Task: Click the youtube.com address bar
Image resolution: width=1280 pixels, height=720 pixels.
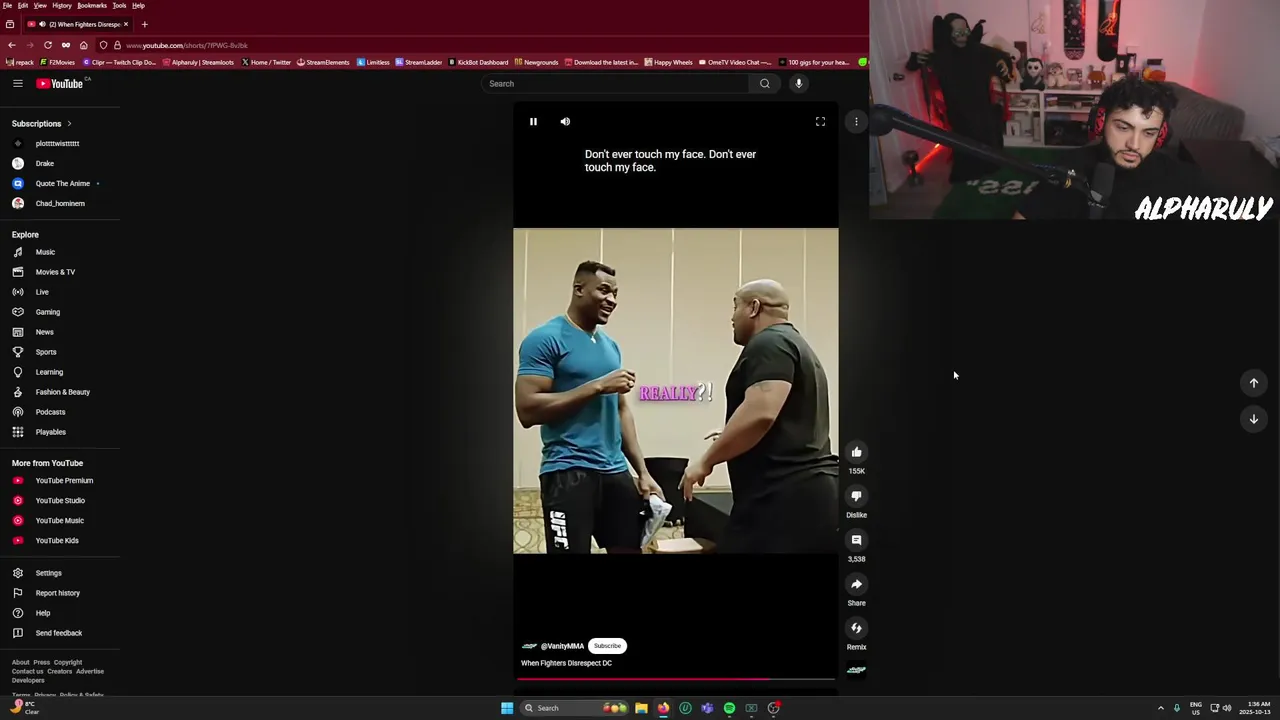Action: 187,45
